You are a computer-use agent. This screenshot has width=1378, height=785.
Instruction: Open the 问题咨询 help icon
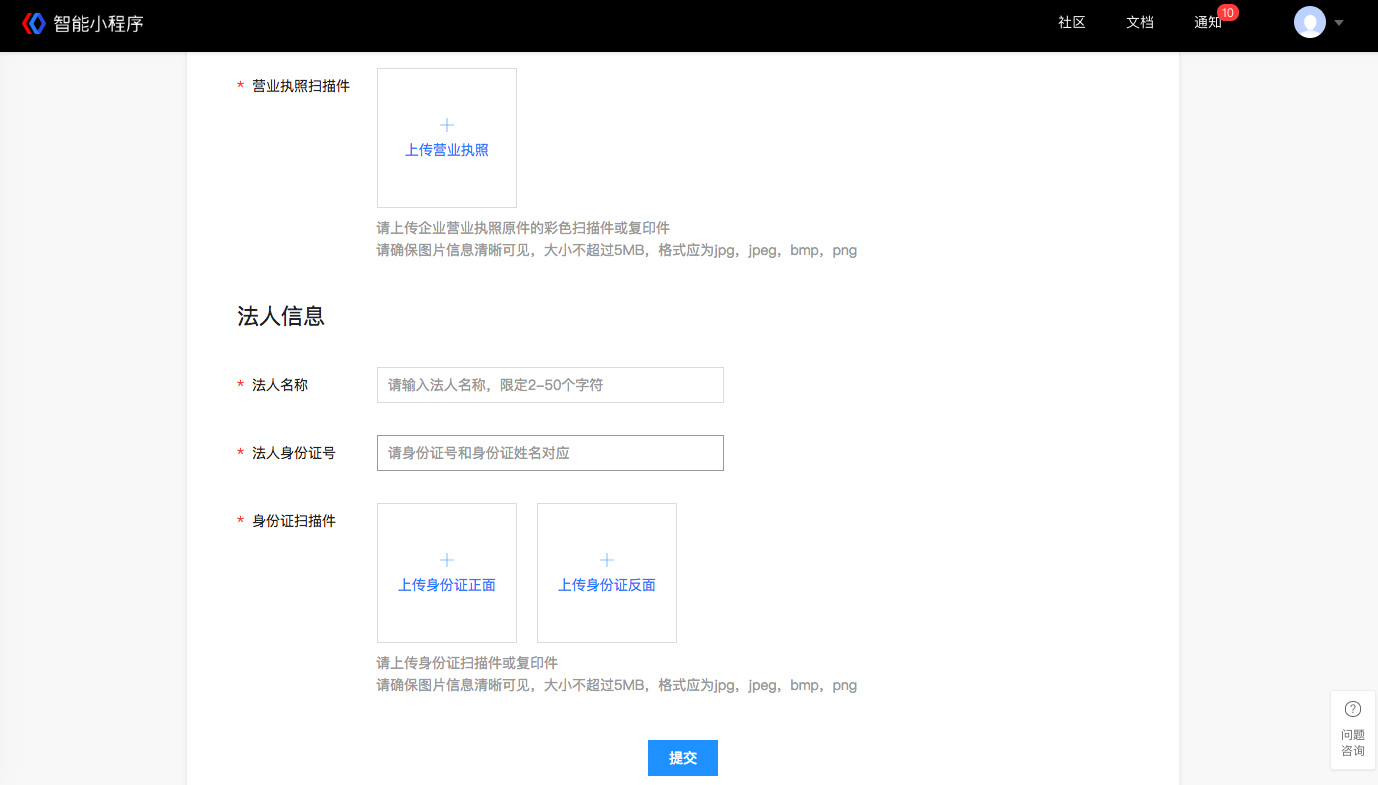1352,730
